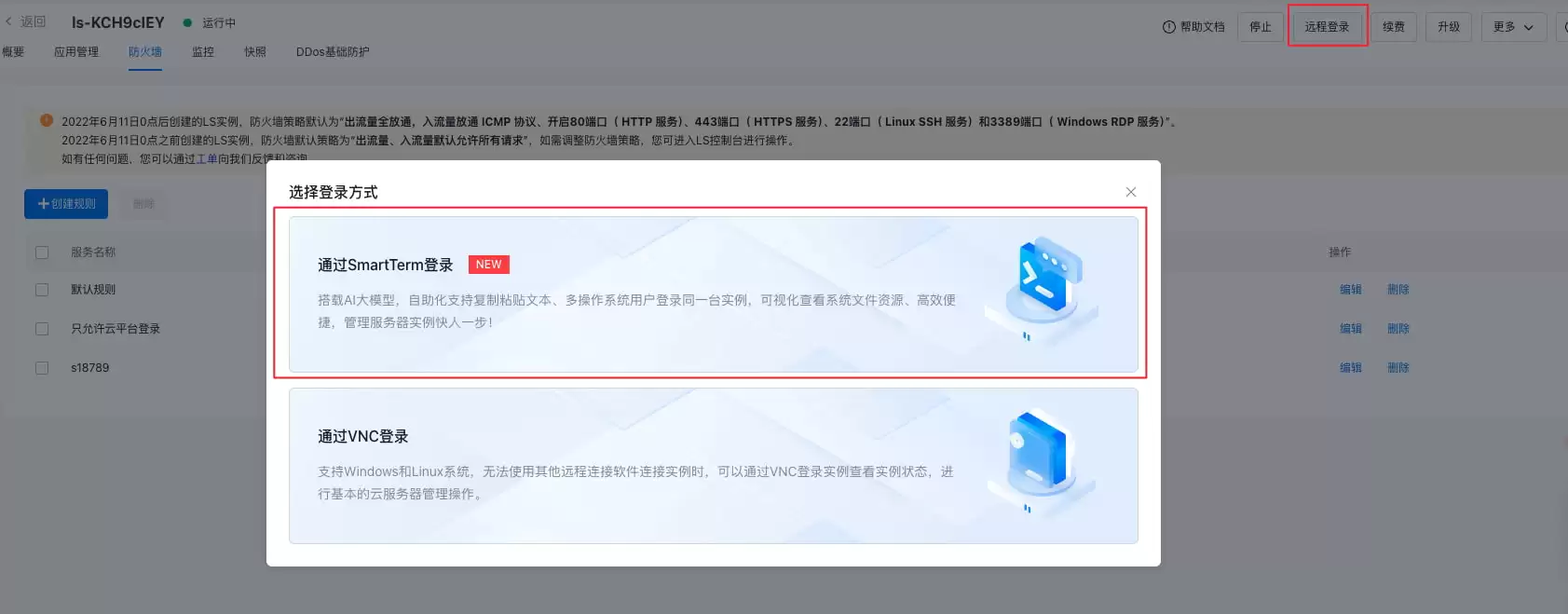The image size is (1568, 614).
Task: Click the VNC login cube illustration
Action: tap(1042, 459)
